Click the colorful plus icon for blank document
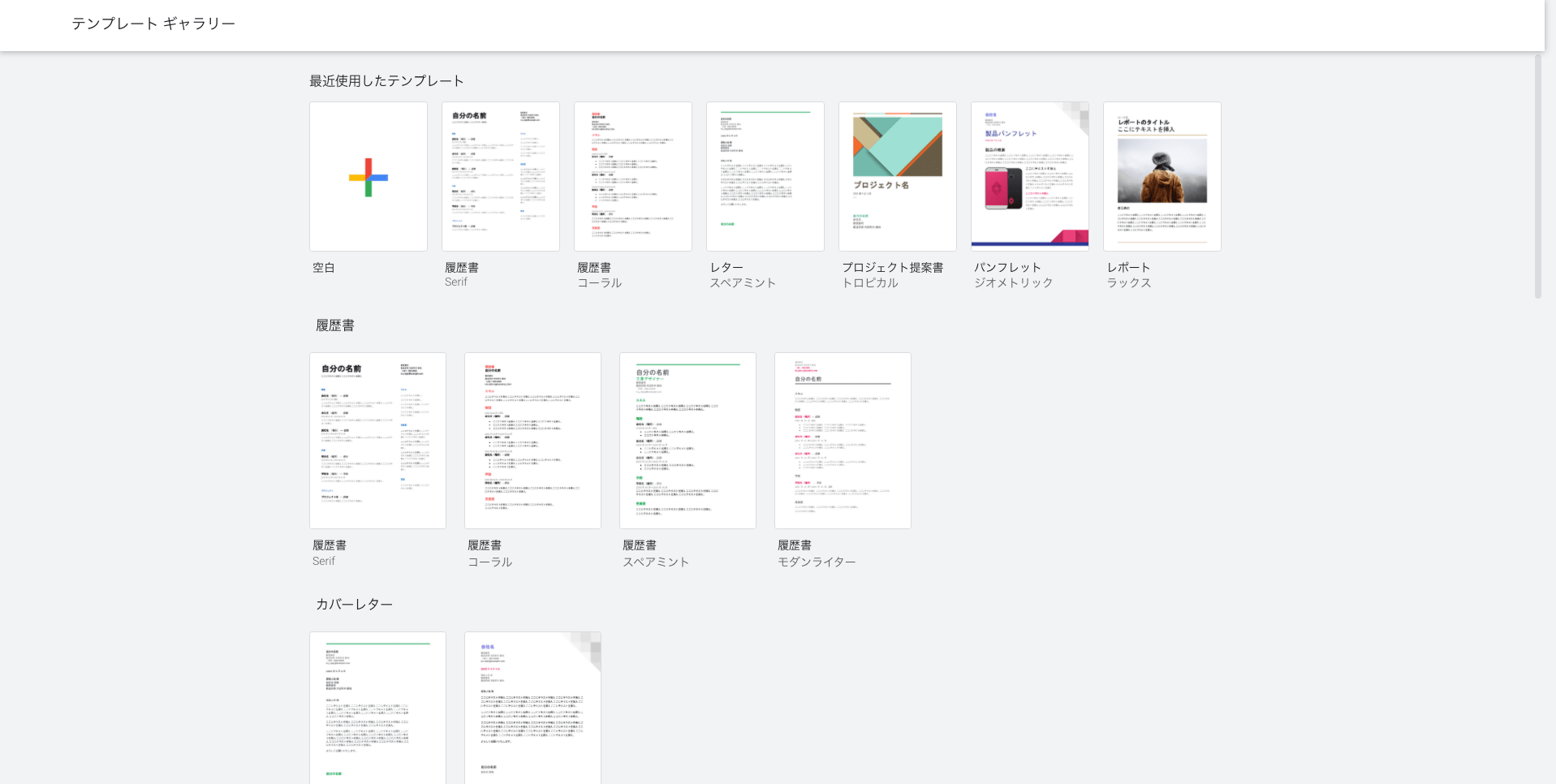This screenshot has height=784, width=1556. (368, 177)
